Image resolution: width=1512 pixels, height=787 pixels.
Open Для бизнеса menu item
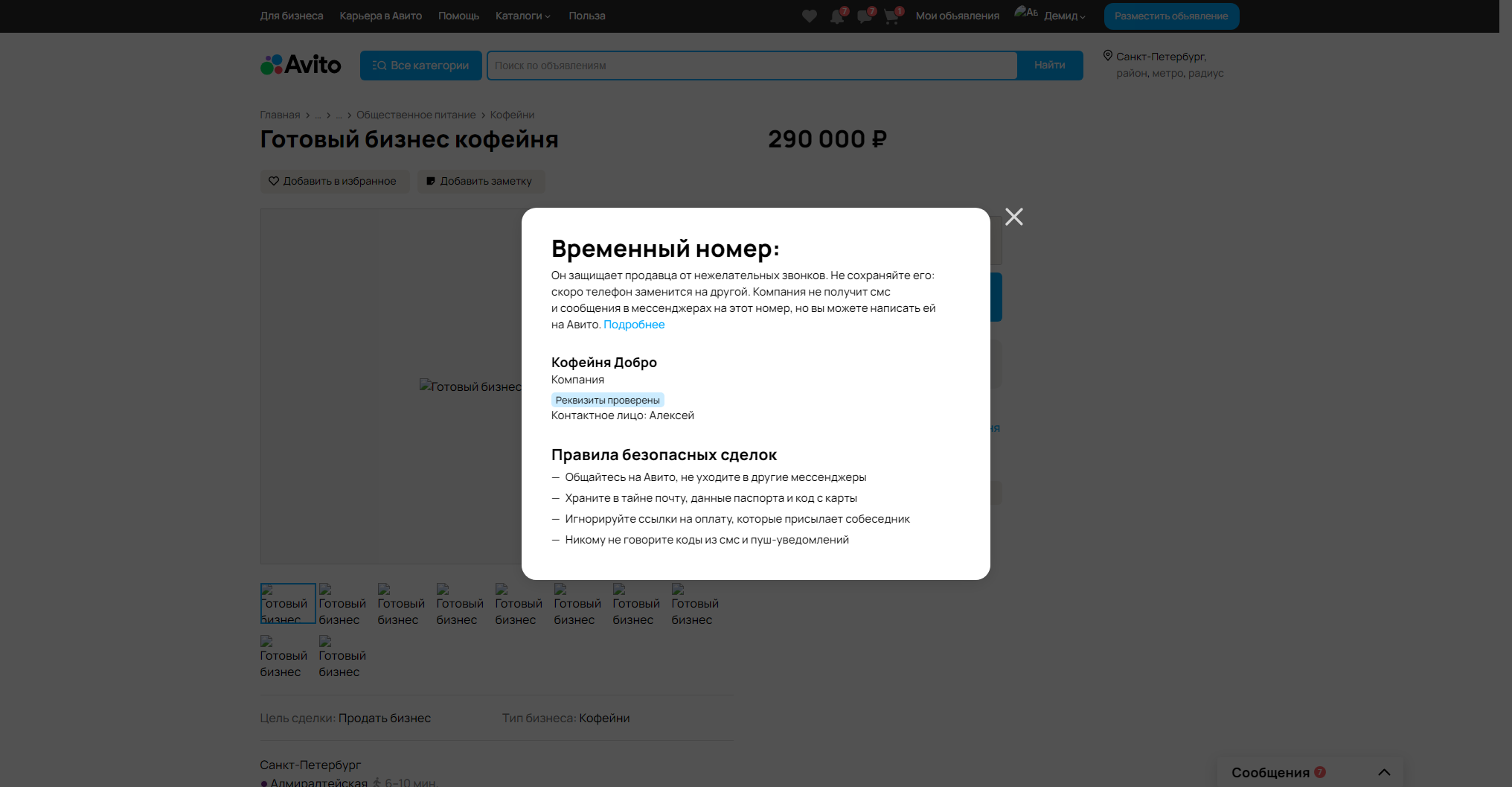point(292,16)
